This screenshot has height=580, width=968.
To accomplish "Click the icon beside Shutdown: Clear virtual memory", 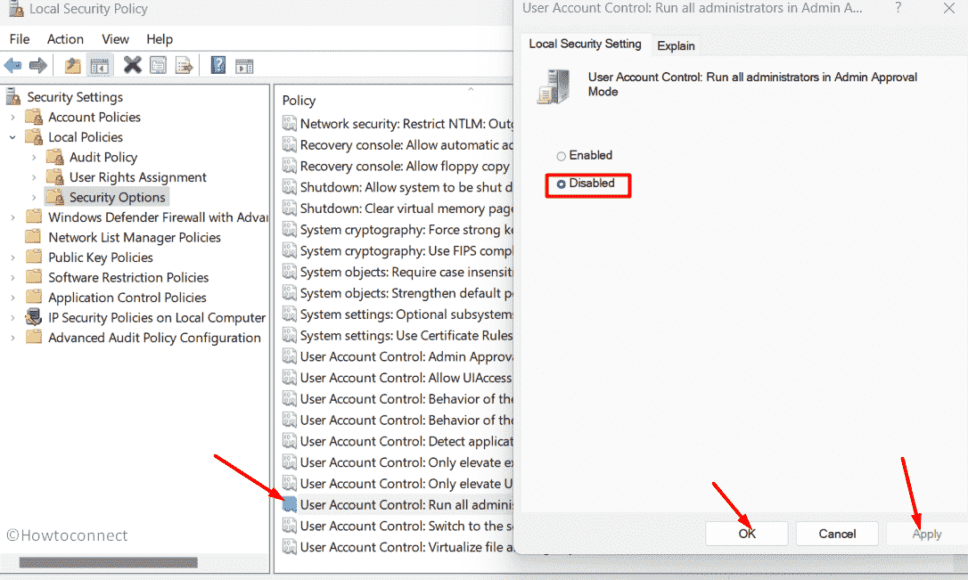I will click(289, 208).
